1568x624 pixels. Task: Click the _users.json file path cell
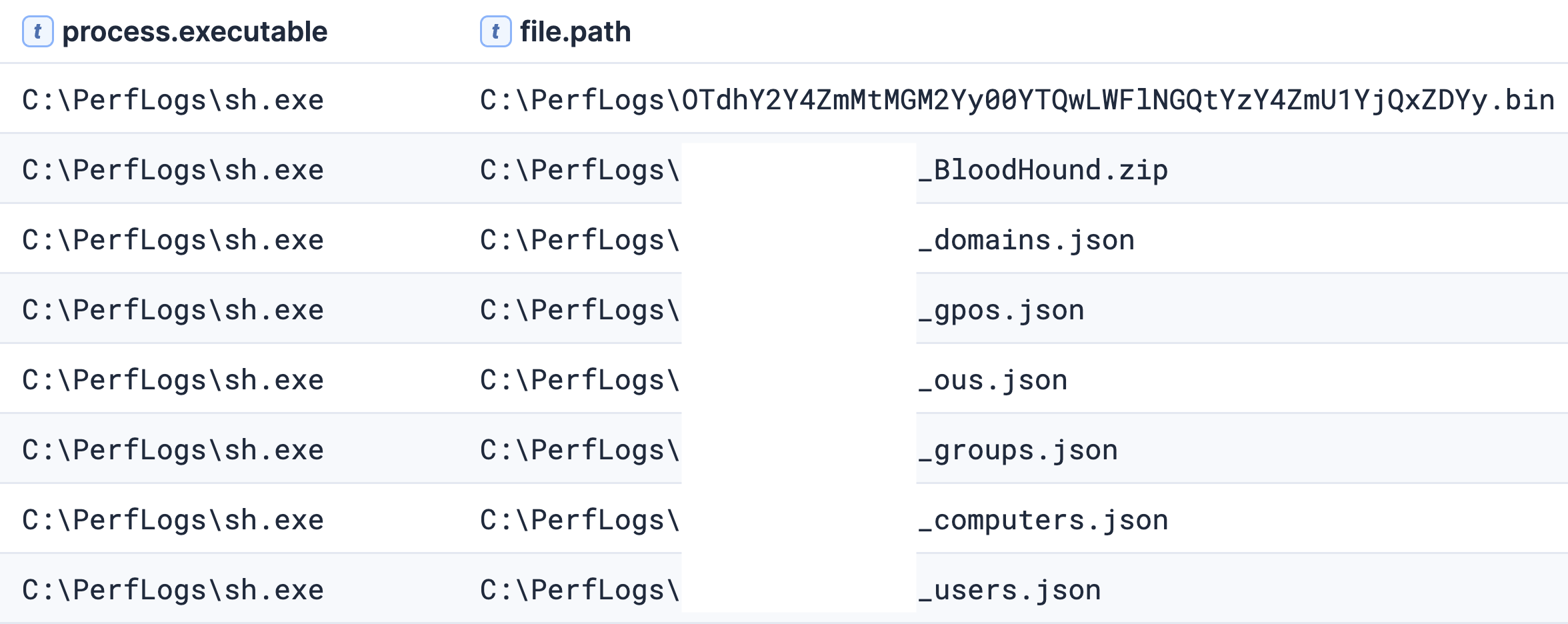[791, 591]
